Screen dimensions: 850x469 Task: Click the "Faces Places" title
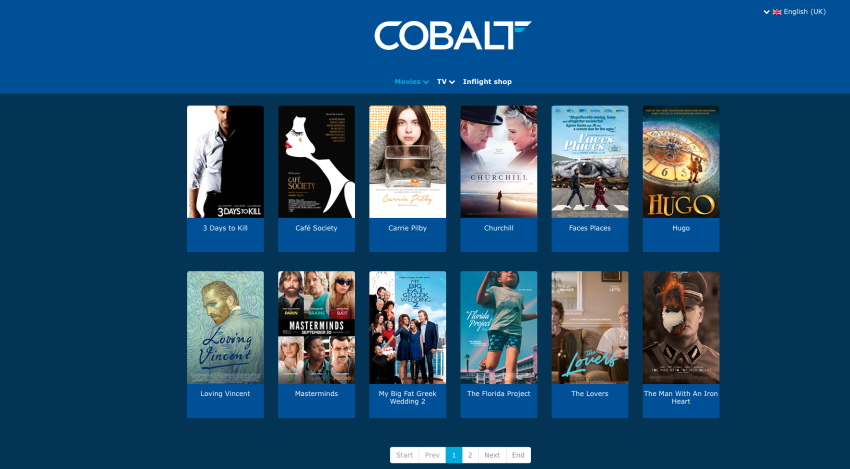pos(590,228)
